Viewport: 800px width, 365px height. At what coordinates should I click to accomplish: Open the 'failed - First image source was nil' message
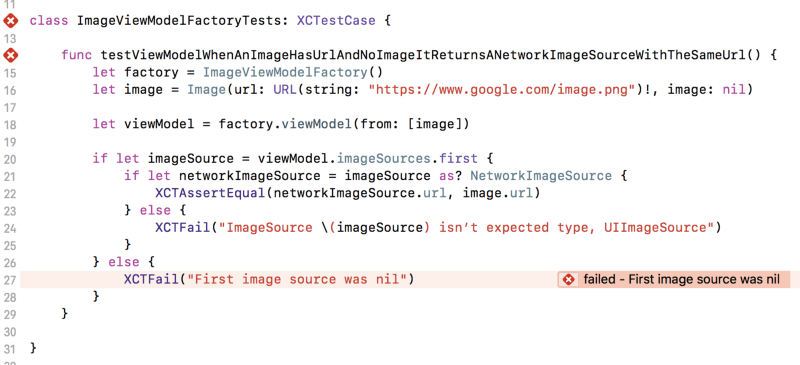click(x=682, y=280)
